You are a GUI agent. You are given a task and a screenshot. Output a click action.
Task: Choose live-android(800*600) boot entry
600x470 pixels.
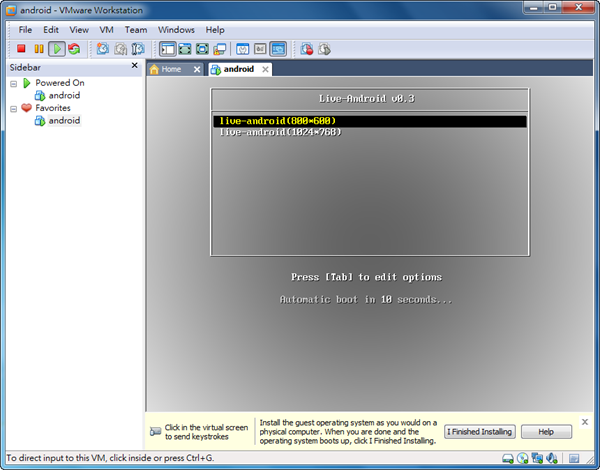[370, 121]
